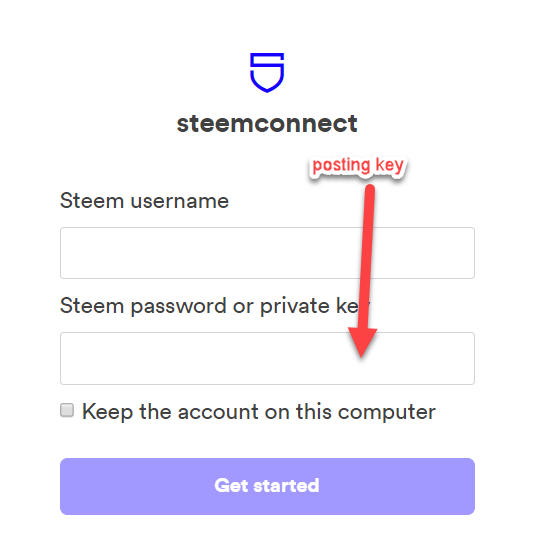Viewport: 534px width, 537px height.
Task: Focus the Steem password or private key field
Action: [267, 358]
